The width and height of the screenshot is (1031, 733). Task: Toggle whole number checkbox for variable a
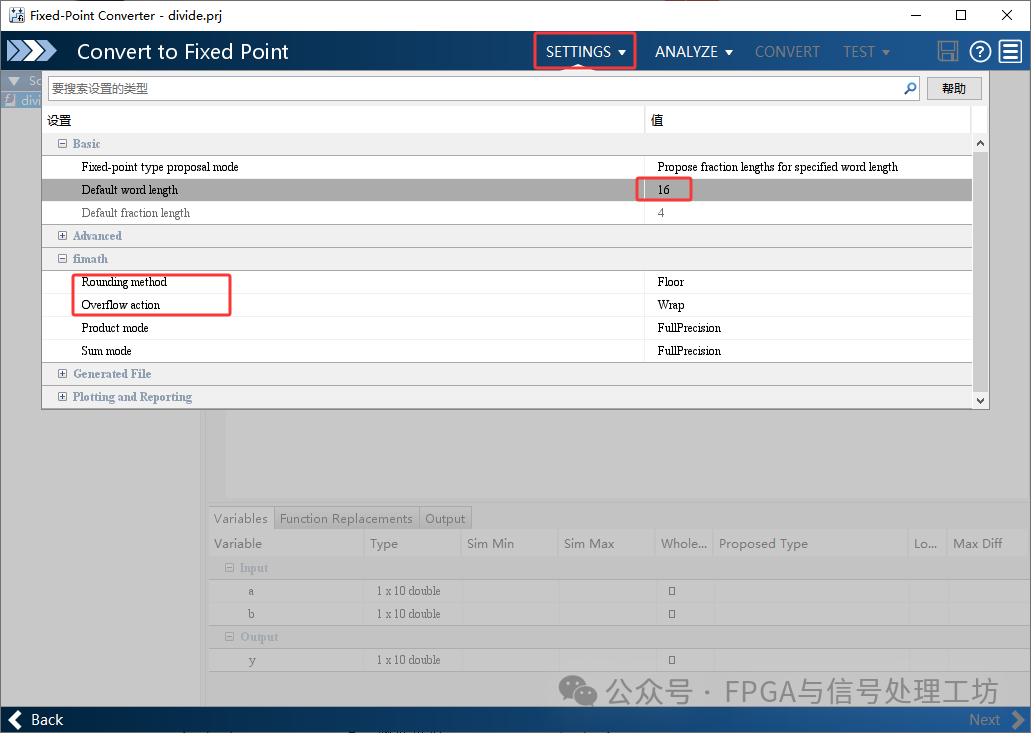pos(672,590)
